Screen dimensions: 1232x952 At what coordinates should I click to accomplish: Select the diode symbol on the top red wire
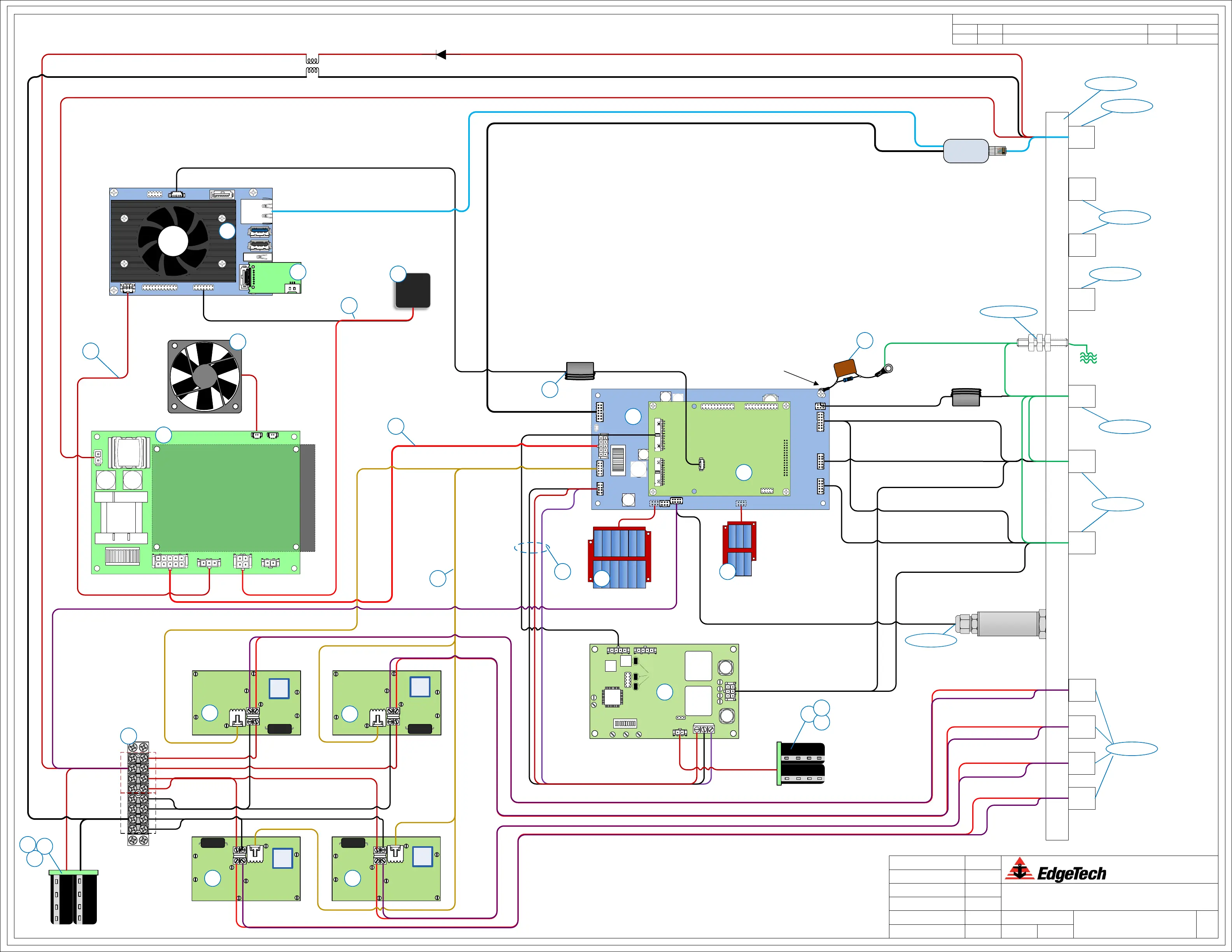point(441,55)
